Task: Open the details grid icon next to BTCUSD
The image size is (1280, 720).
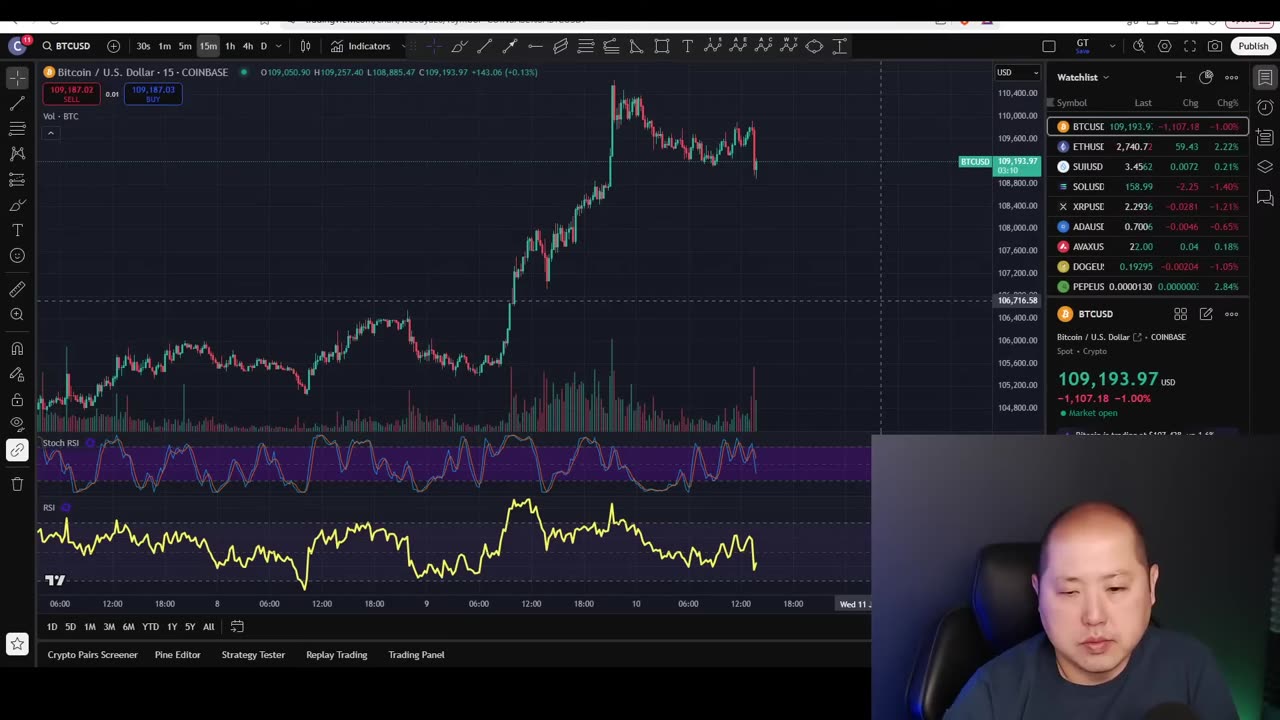Action: point(1180,314)
